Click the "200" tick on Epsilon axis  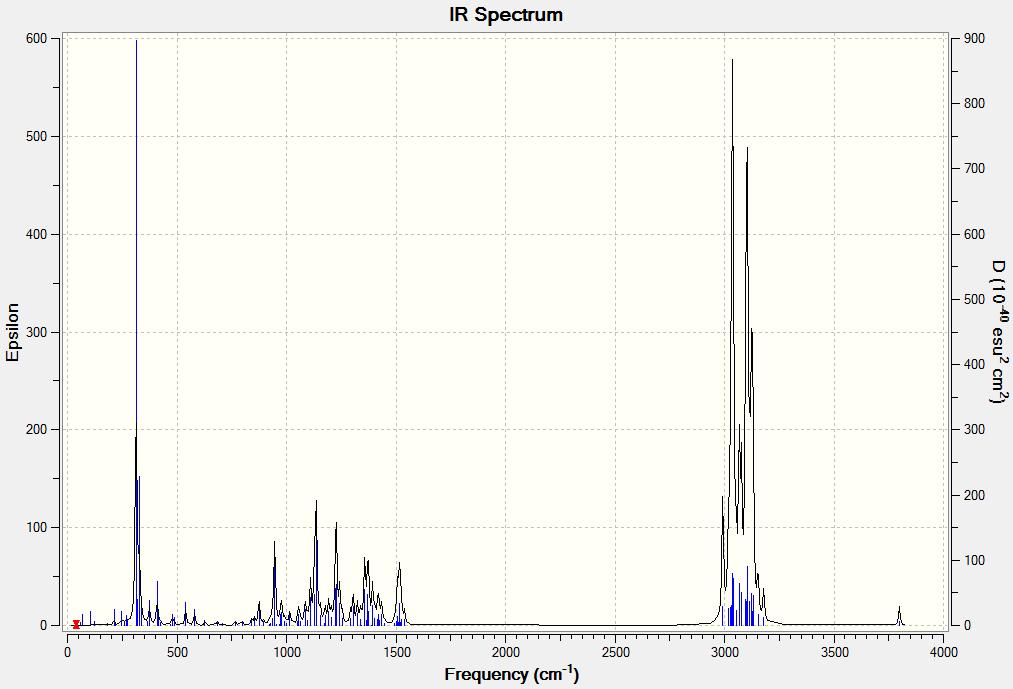pyautogui.click(x=37, y=430)
